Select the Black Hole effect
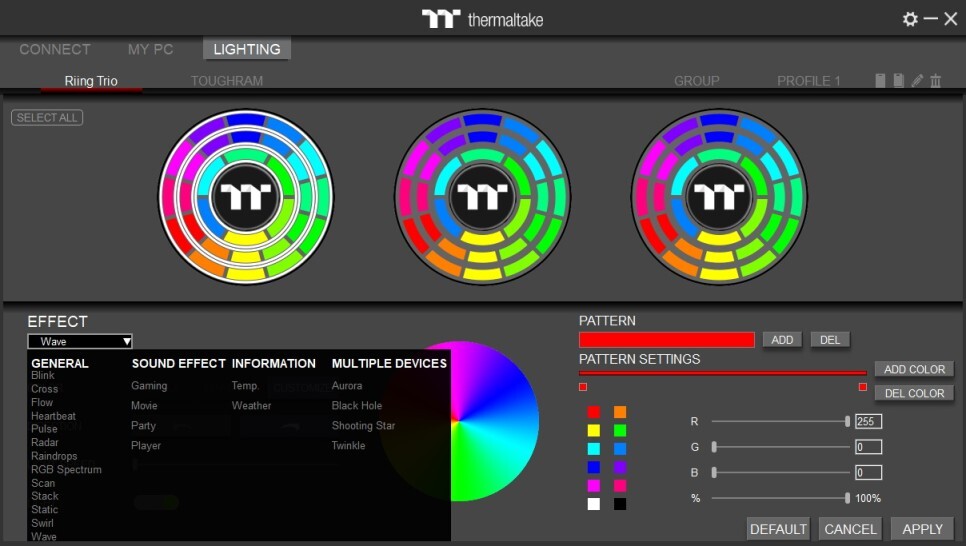 pyautogui.click(x=357, y=405)
